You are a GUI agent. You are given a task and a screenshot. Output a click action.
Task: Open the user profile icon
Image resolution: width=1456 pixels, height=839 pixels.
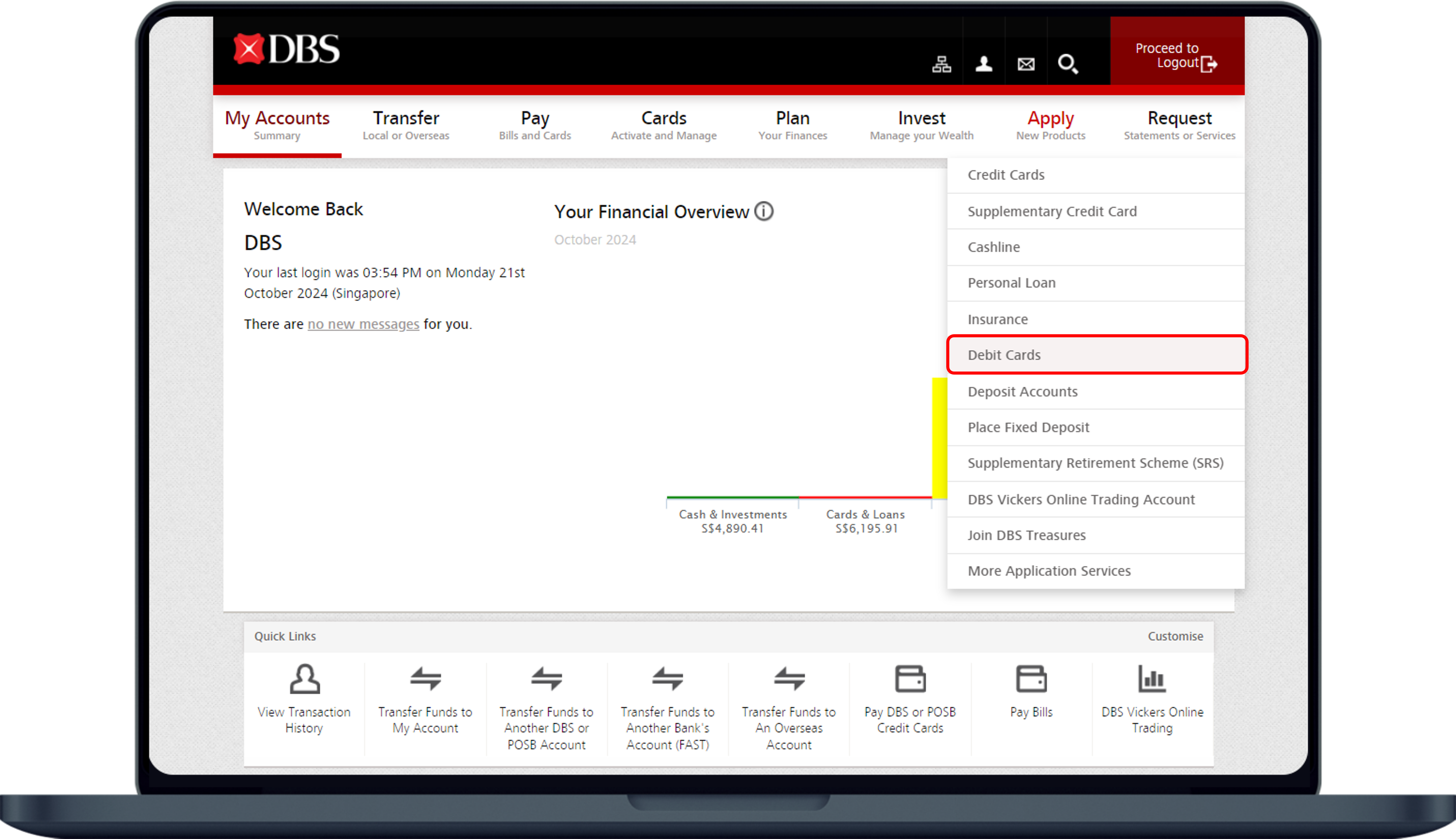click(x=984, y=64)
